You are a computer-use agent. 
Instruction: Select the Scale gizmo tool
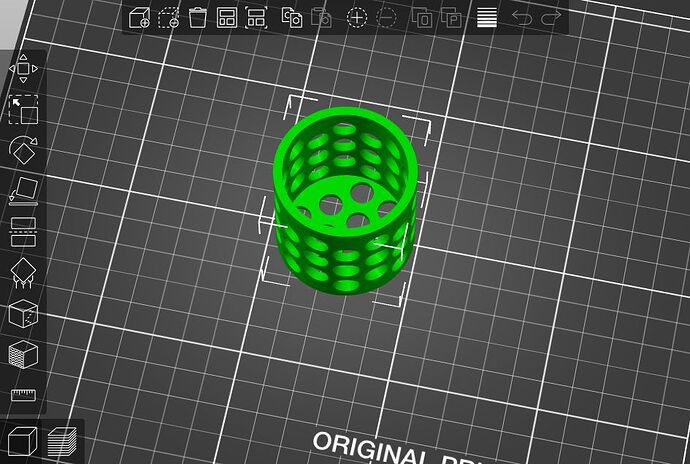click(23, 110)
